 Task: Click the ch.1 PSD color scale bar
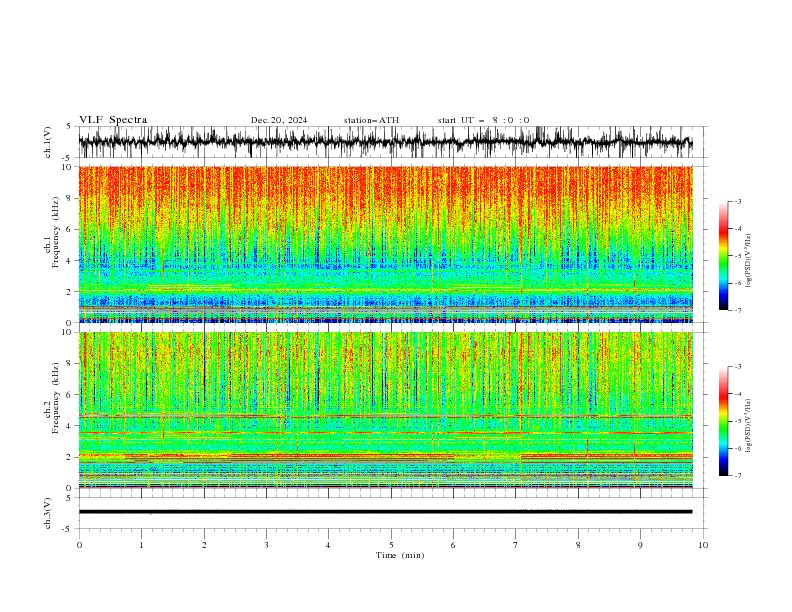pyautogui.click(x=723, y=256)
